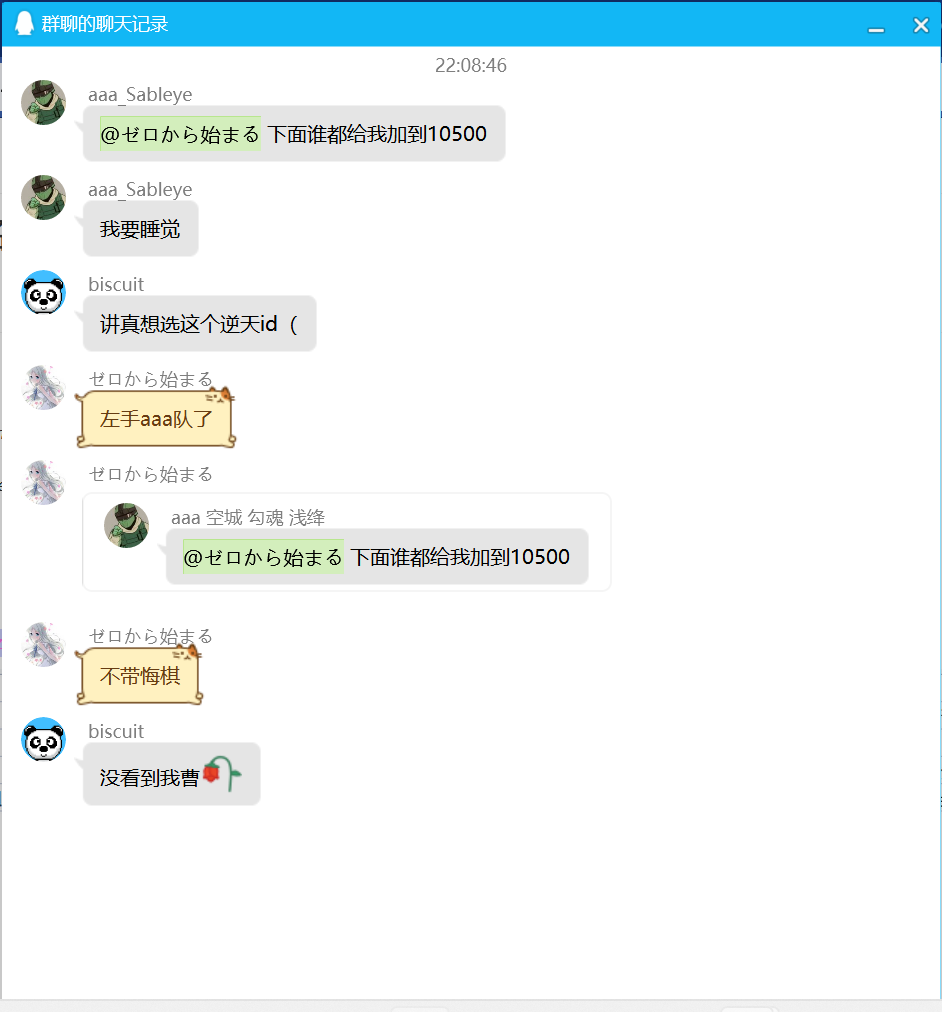Image resolution: width=942 pixels, height=1012 pixels.
Task: Click aaa_Sableye's avatar on first message
Action: (x=43, y=103)
